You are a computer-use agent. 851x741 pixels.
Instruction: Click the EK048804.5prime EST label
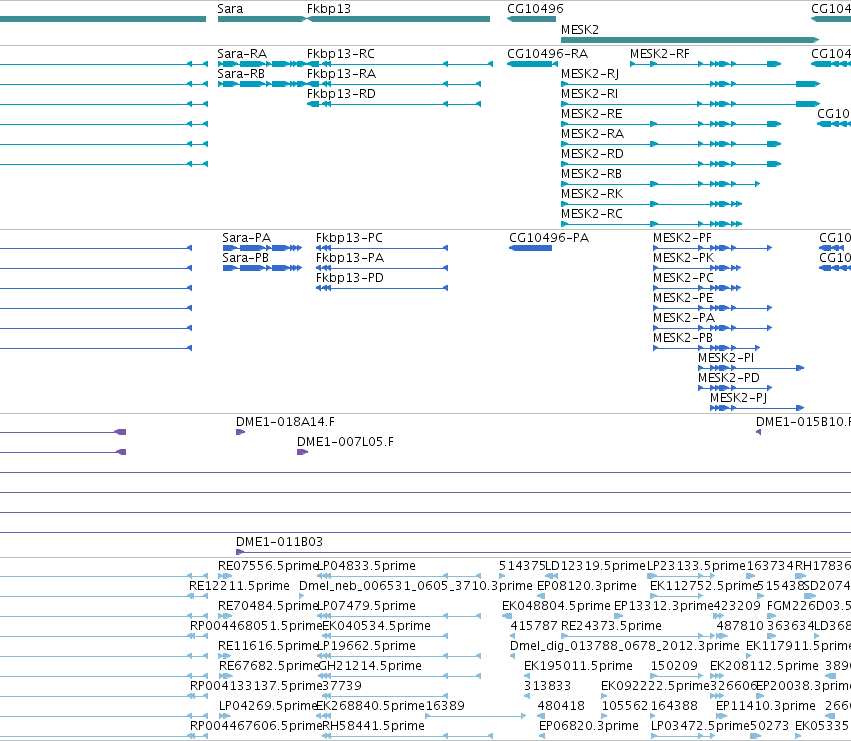tap(556, 606)
